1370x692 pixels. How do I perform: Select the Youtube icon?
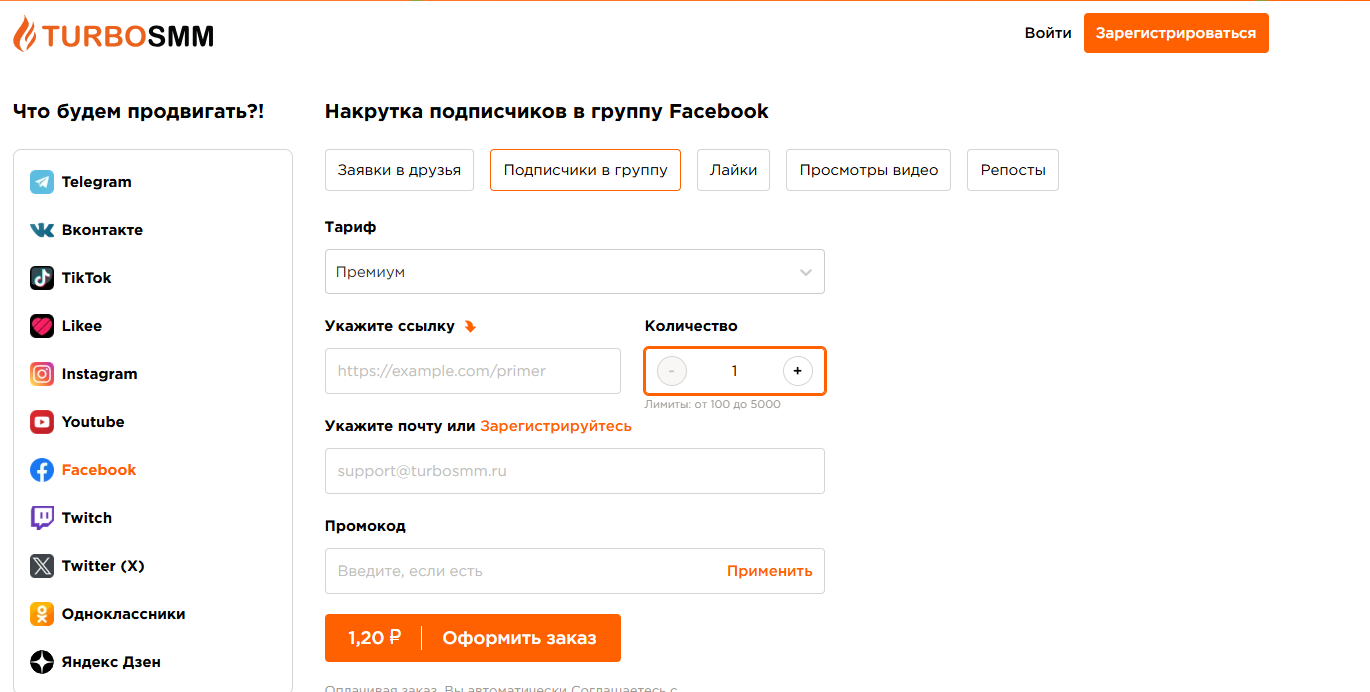coord(42,422)
